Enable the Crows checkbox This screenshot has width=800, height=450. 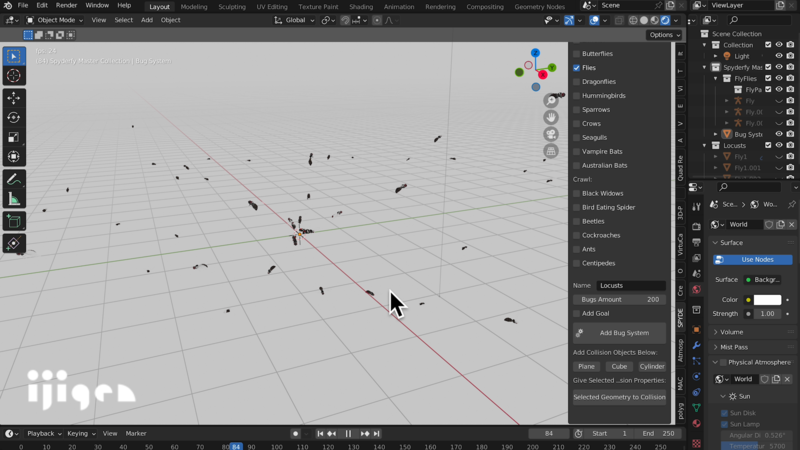[577, 123]
